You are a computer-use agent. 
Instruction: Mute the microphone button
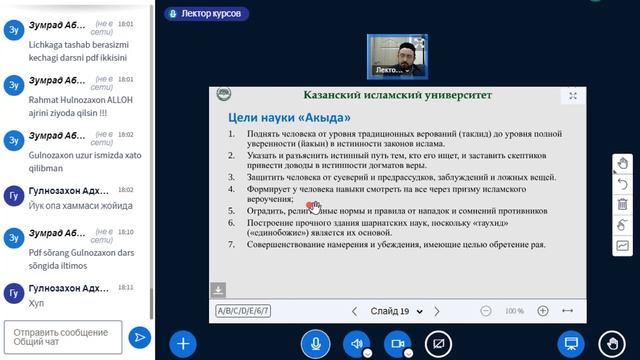(316, 344)
